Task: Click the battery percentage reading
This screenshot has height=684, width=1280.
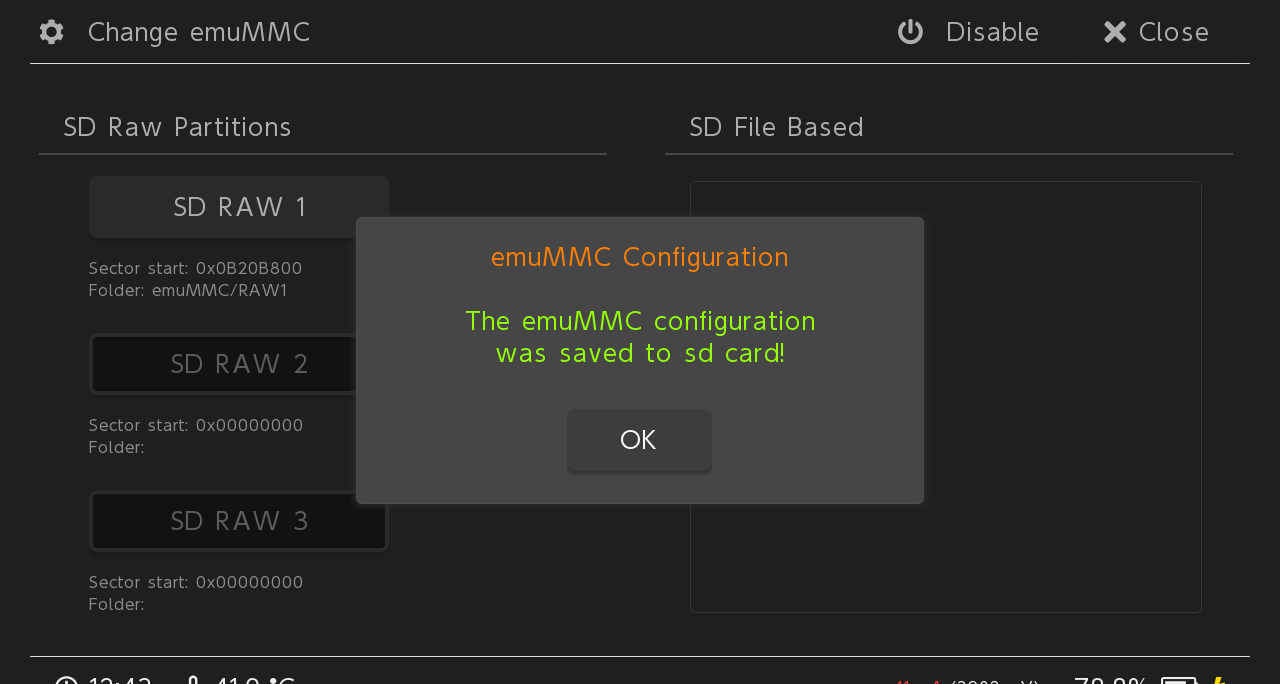Action: click(1110, 680)
